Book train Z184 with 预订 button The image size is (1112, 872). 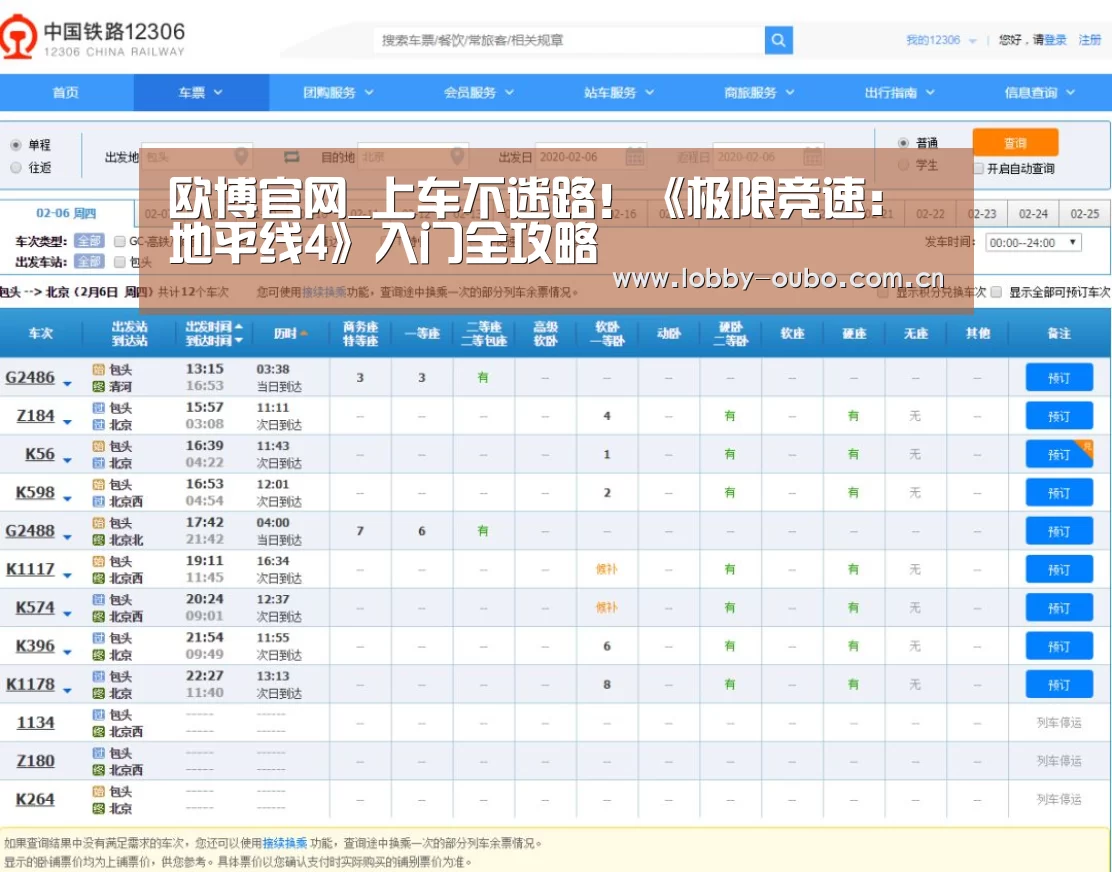[x=1058, y=416]
